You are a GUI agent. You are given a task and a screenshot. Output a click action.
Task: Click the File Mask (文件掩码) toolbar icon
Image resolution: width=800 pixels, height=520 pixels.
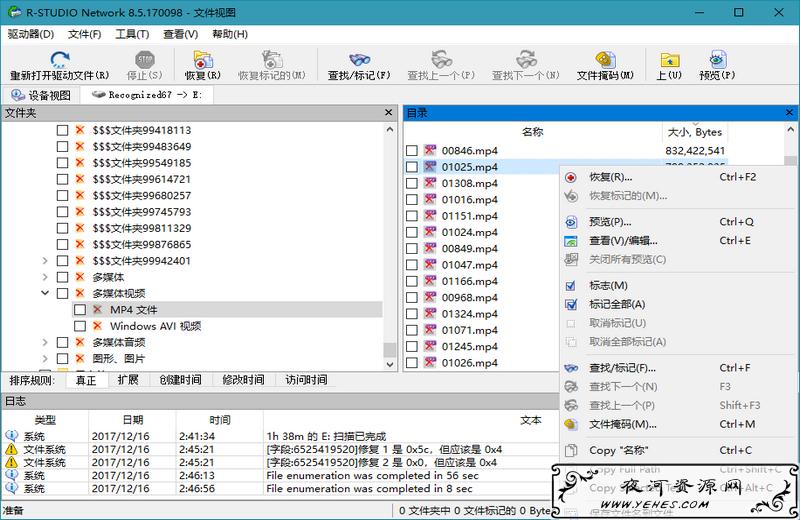(x=605, y=60)
